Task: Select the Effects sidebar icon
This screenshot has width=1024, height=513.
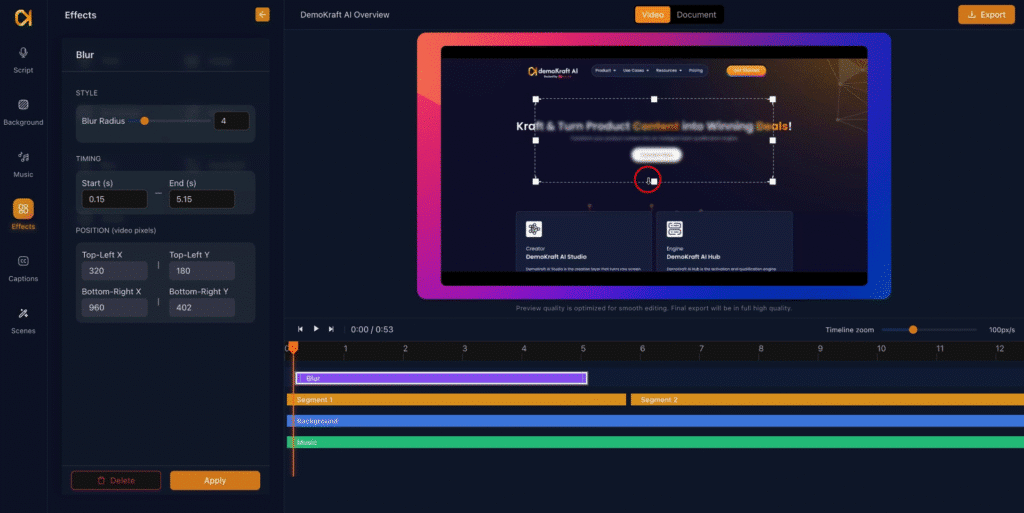Action: click(23, 213)
